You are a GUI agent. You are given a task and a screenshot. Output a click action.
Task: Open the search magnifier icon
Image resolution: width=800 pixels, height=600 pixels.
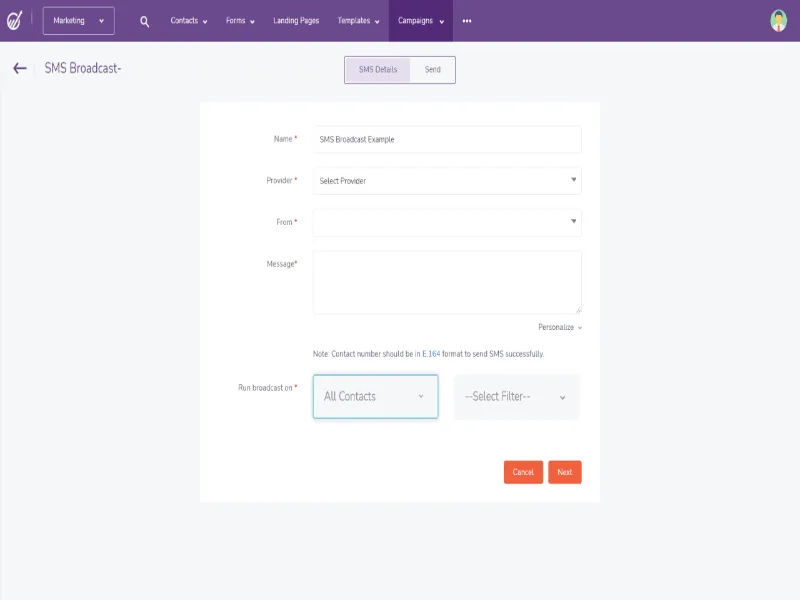[145, 21]
